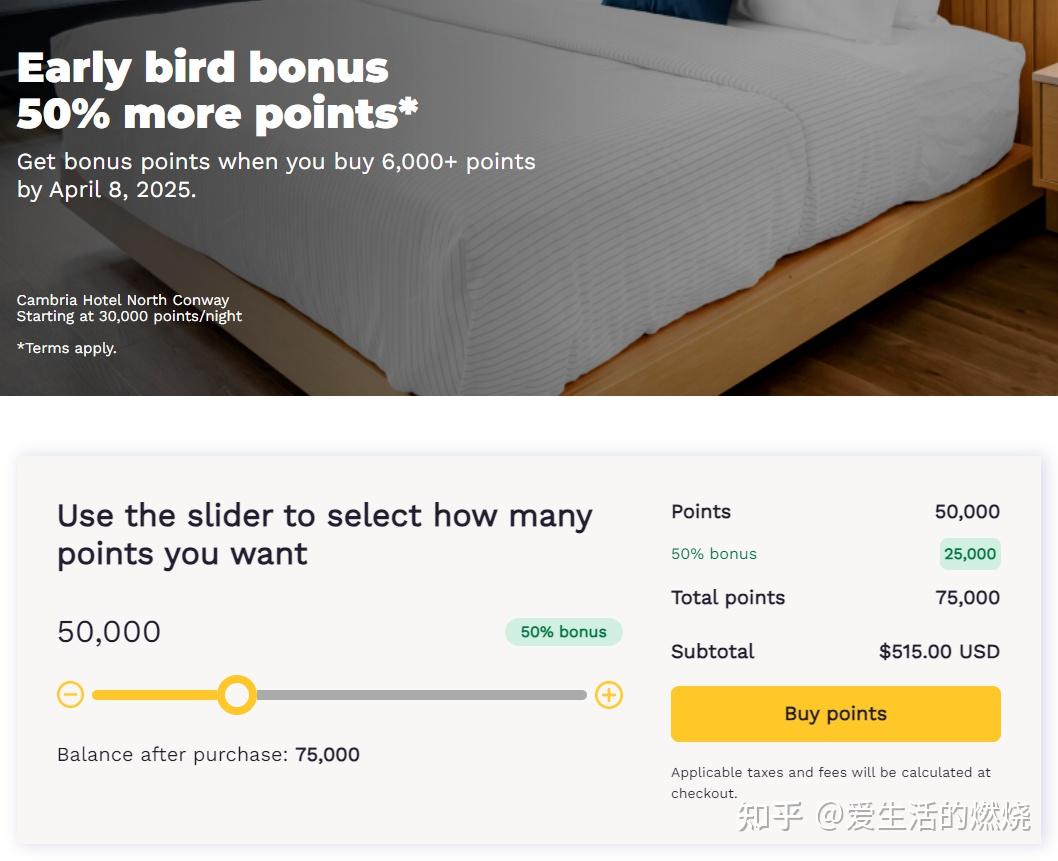Click the $515.00 USD subtotal amount

939,652
